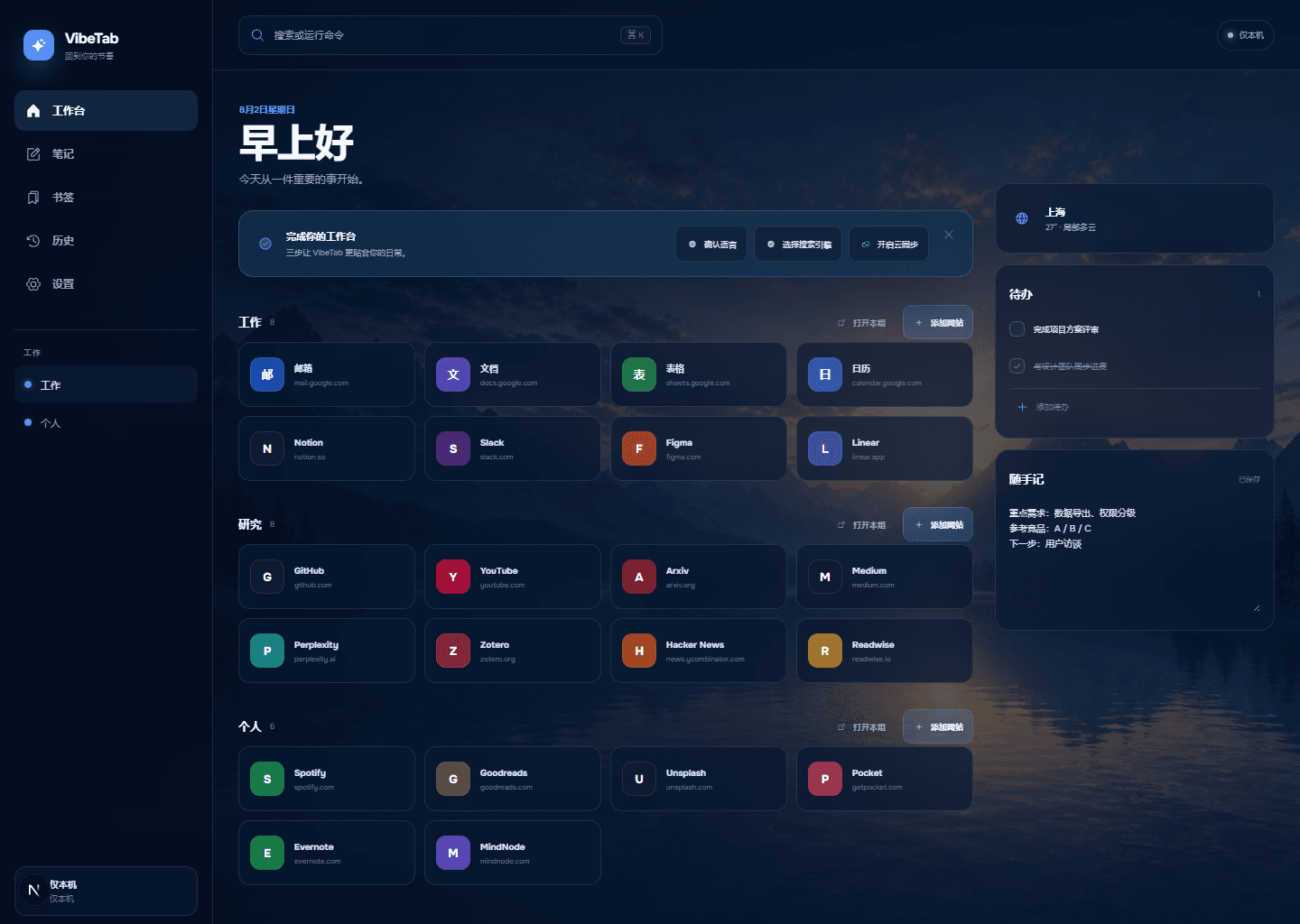Select the 个人 workspace in the sidebar
Image resolution: width=1300 pixels, height=924 pixels.
pyautogui.click(x=106, y=422)
